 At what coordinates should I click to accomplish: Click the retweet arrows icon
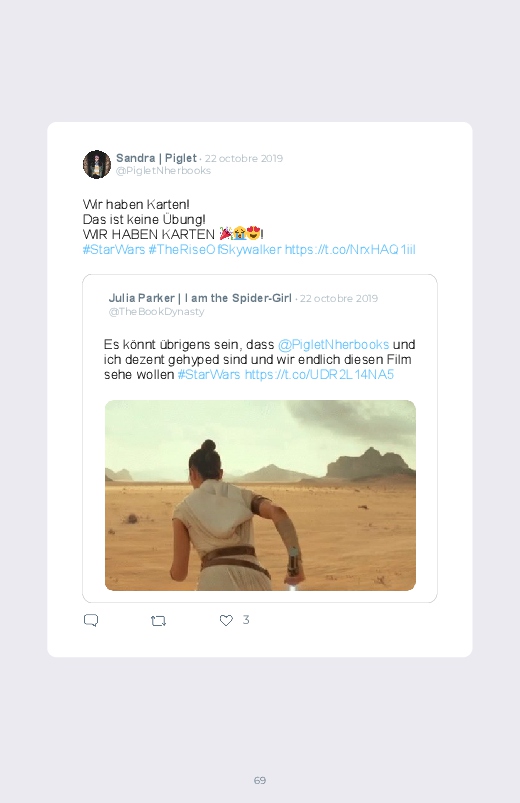(x=158, y=621)
